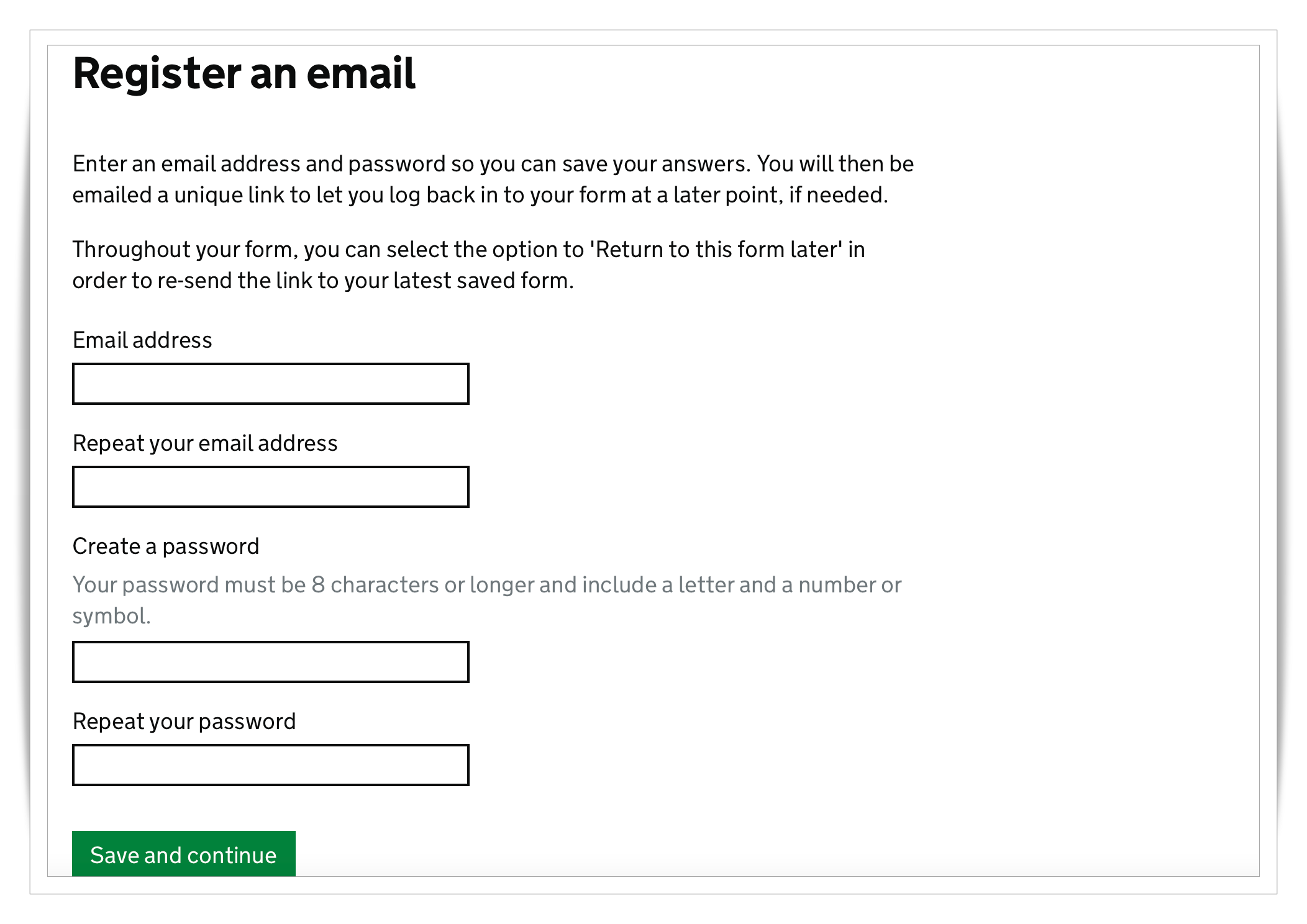This screenshot has height=924, width=1307.
Task: Click the Repeat your password label
Action: click(x=184, y=722)
